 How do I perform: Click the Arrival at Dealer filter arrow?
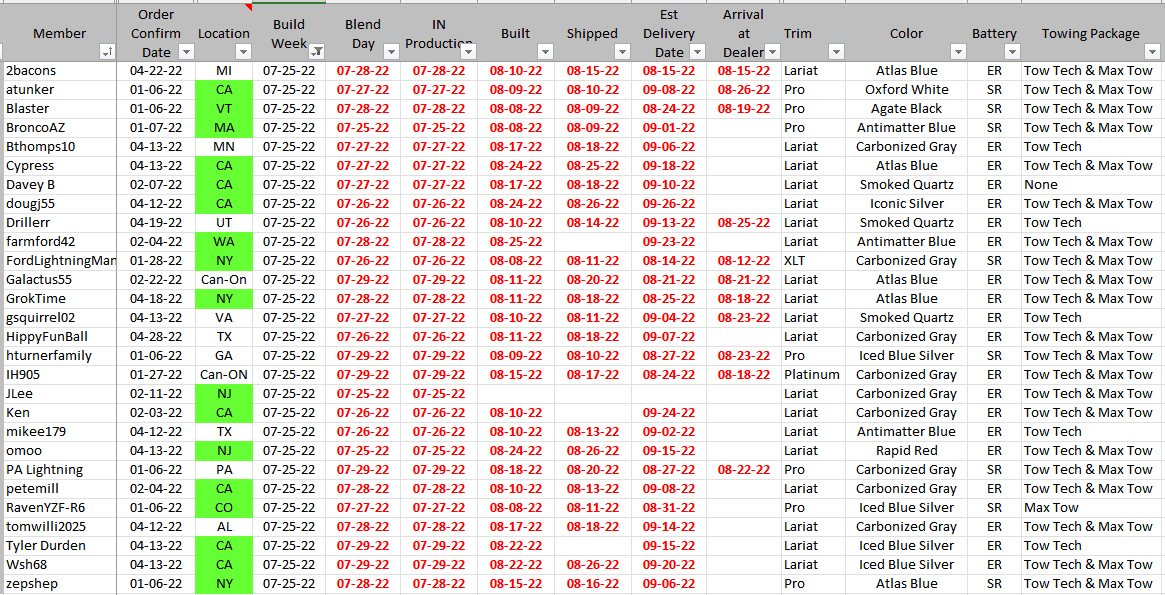[x=772, y=52]
